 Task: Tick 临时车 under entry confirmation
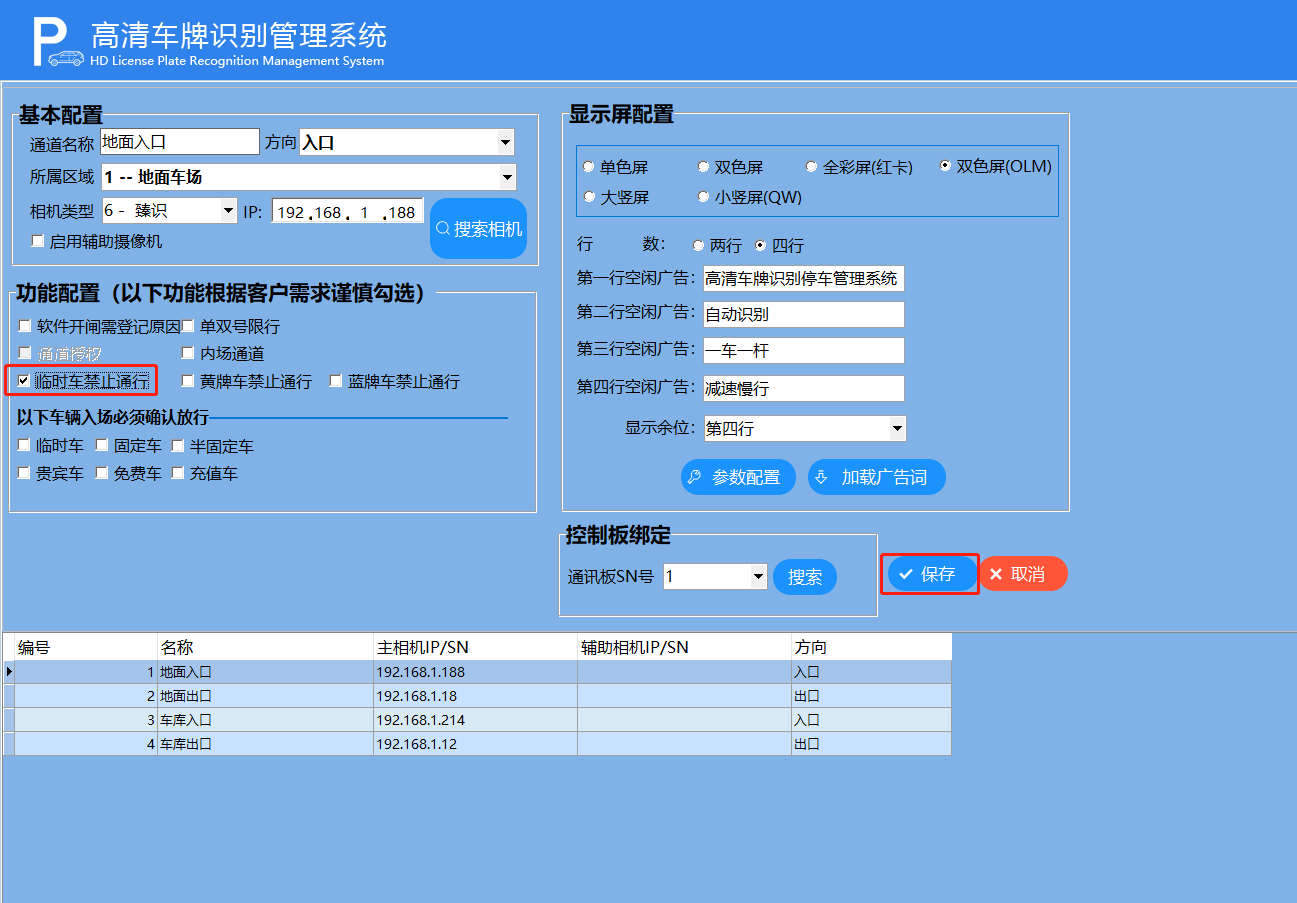25,445
